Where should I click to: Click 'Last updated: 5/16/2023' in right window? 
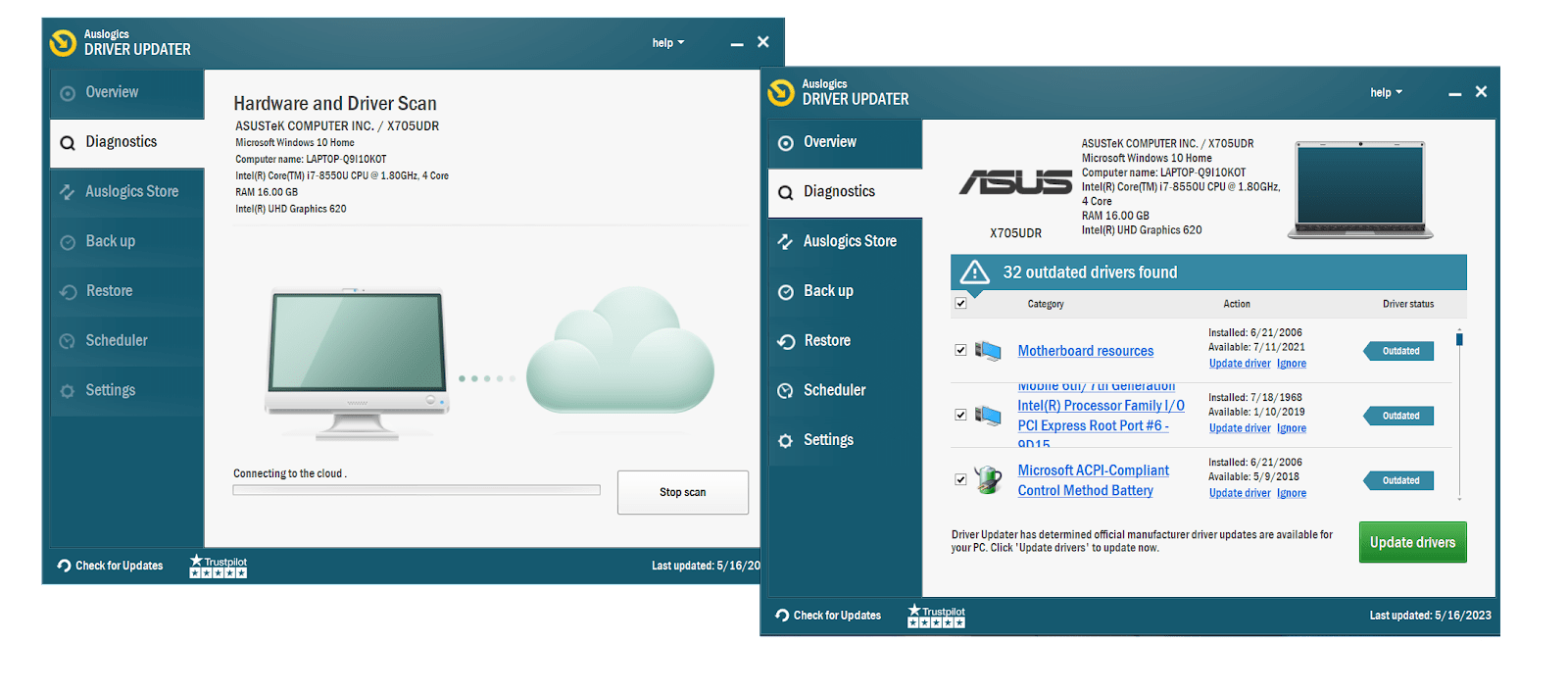click(1430, 616)
